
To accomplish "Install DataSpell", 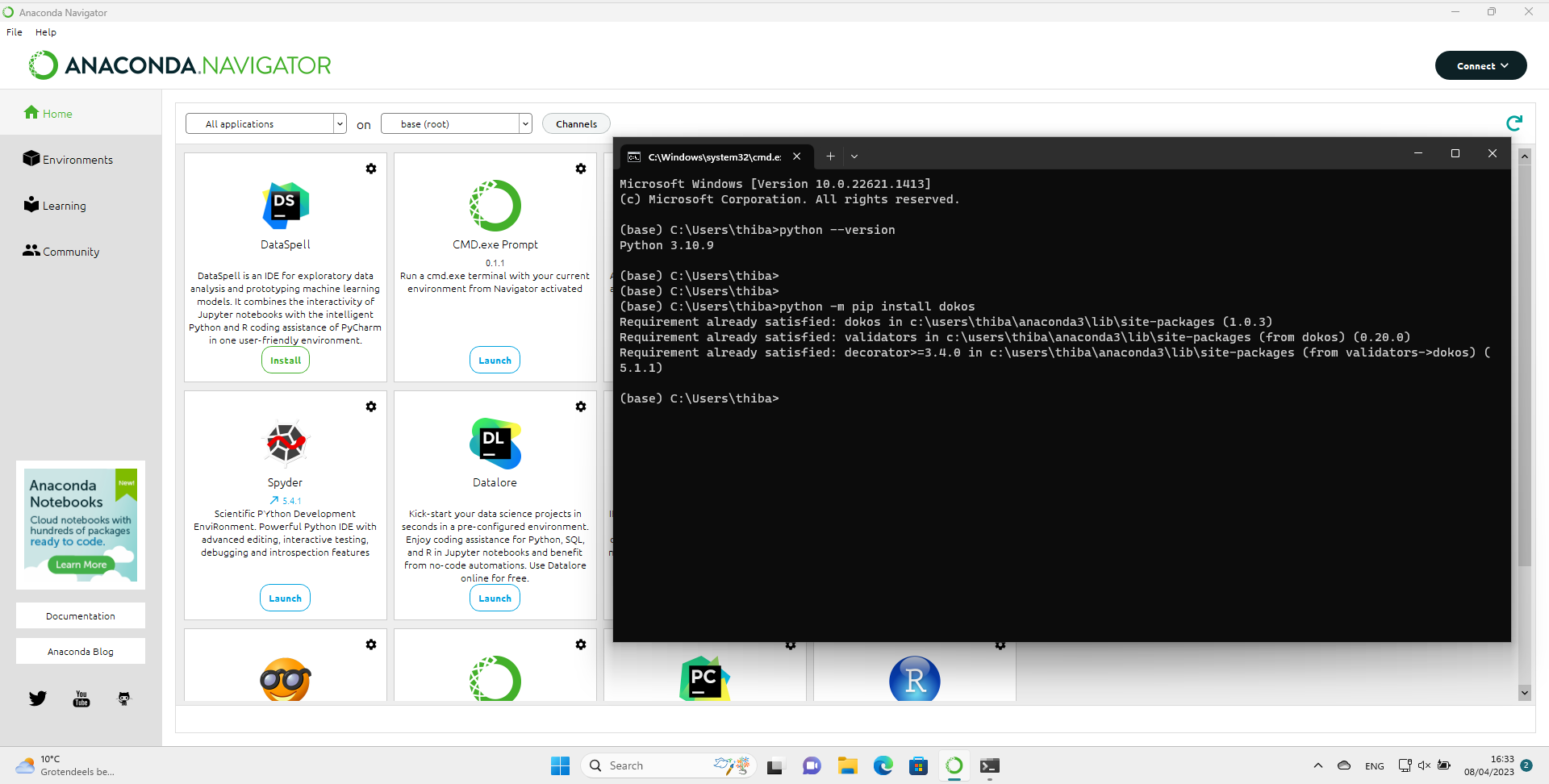I will point(286,361).
